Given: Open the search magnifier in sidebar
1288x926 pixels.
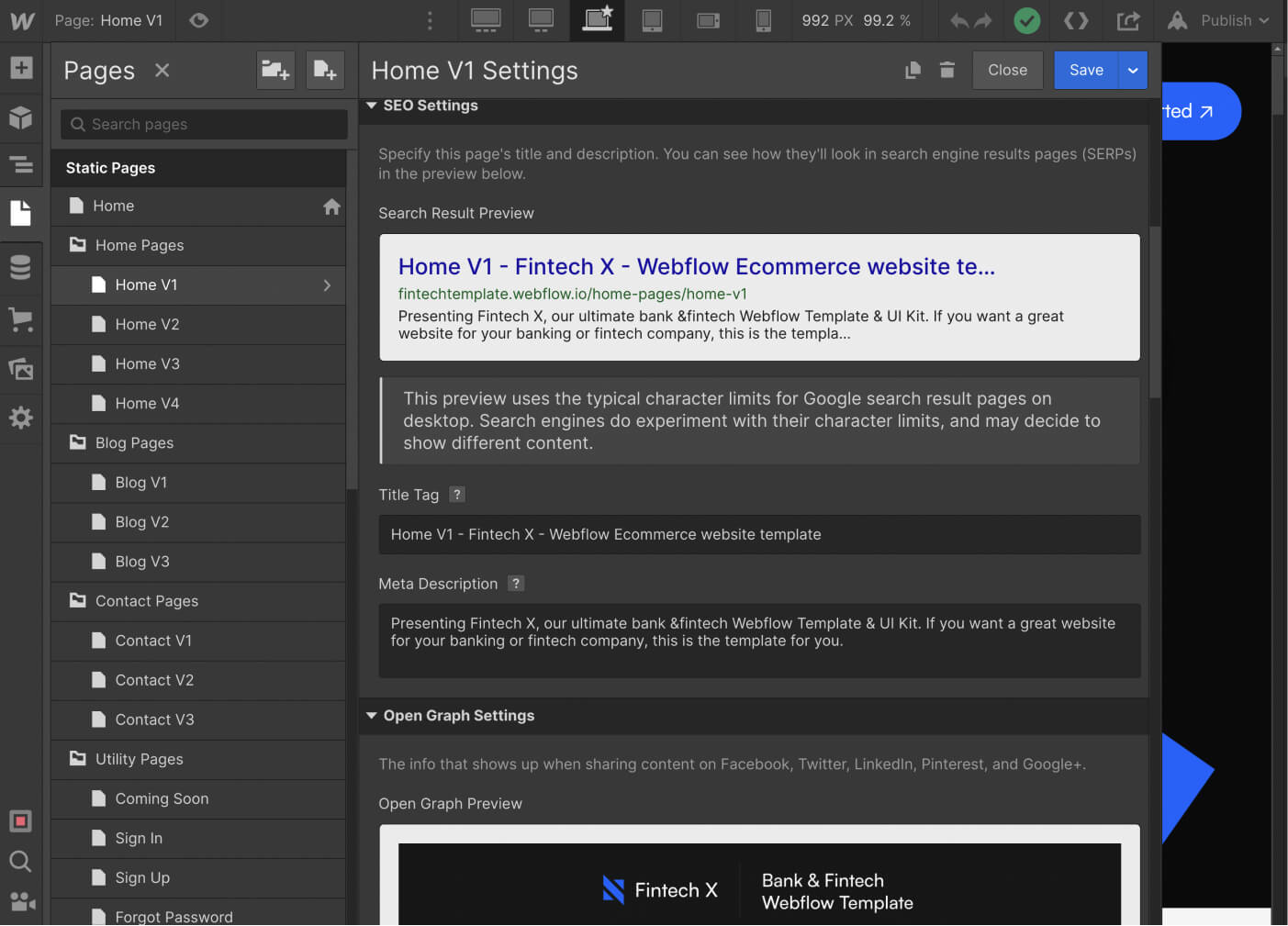Looking at the screenshot, I should 21,862.
